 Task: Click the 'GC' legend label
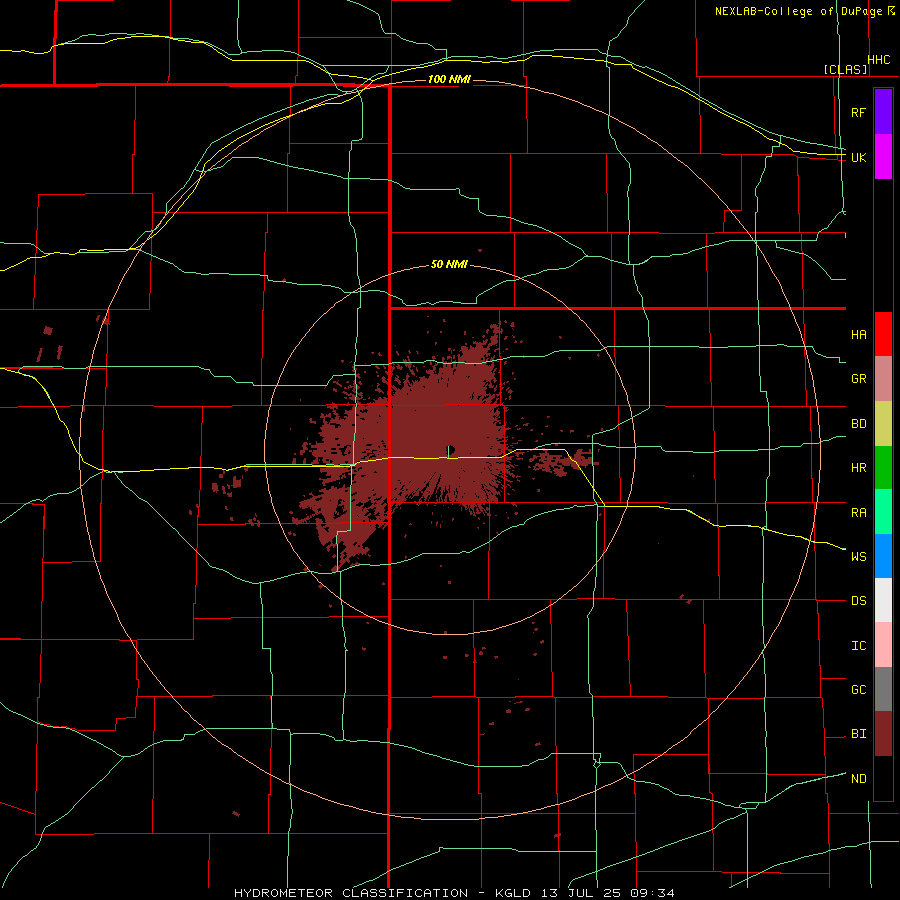[858, 690]
